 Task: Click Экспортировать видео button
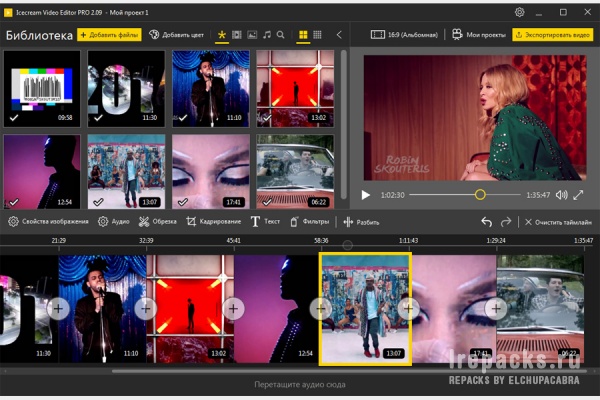pos(553,35)
